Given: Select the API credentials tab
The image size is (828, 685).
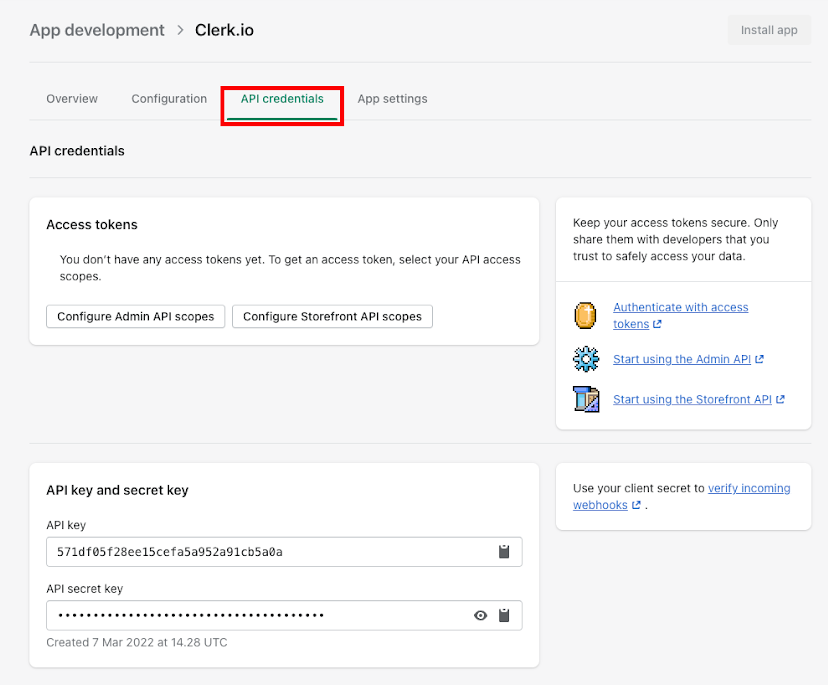Looking at the screenshot, I should tap(281, 99).
